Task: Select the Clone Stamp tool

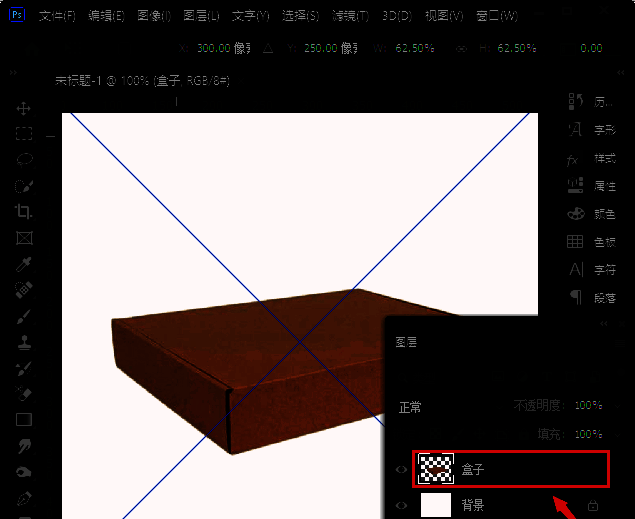Action: 24,342
